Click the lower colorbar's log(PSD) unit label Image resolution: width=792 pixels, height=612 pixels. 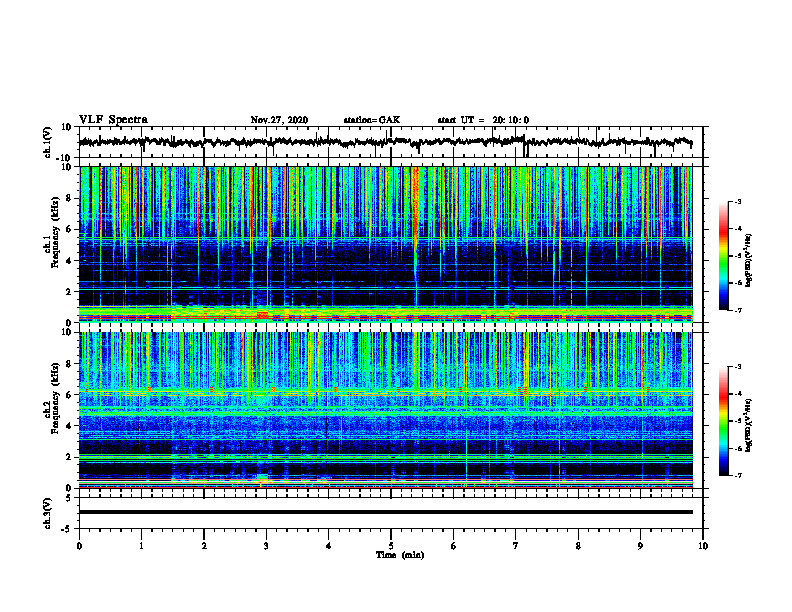pos(749,425)
